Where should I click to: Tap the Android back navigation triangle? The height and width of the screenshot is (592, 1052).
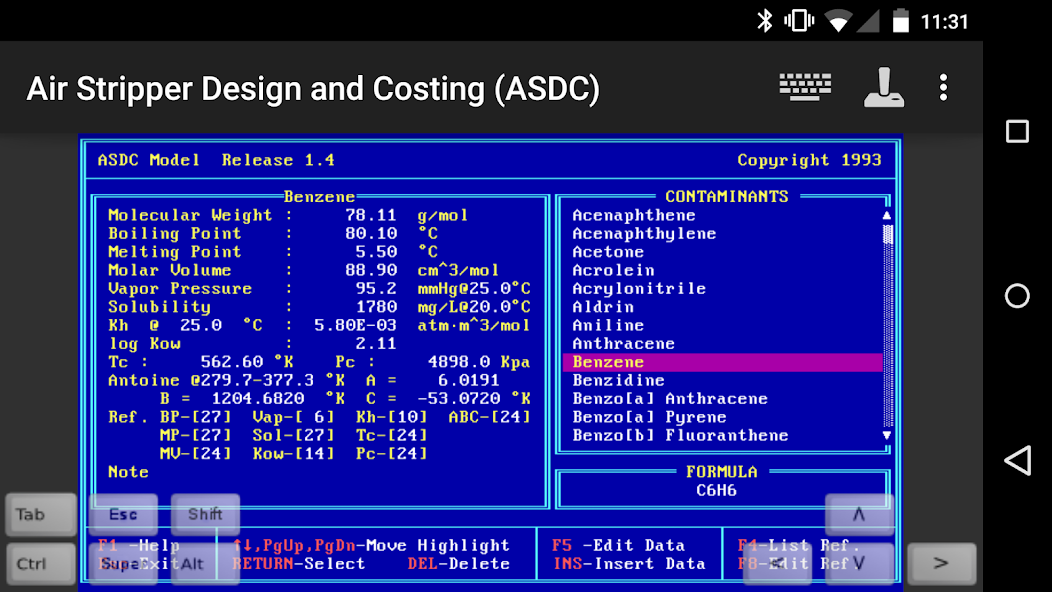click(x=1017, y=460)
